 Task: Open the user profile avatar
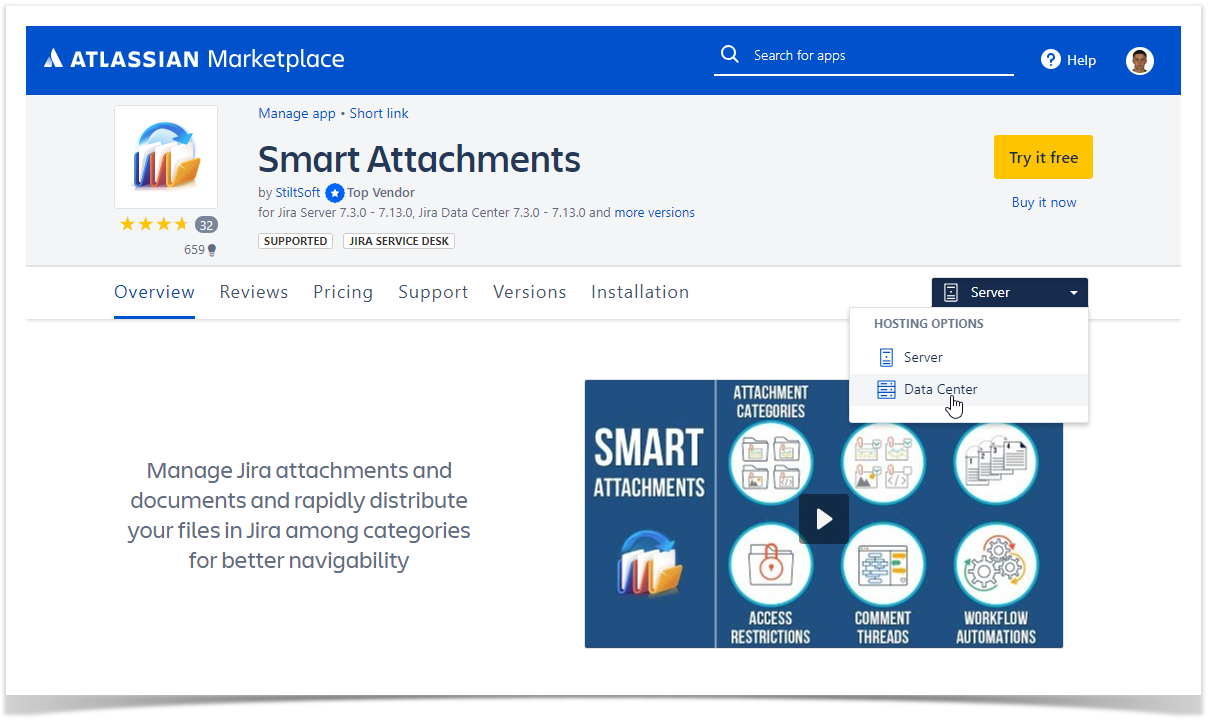1139,60
